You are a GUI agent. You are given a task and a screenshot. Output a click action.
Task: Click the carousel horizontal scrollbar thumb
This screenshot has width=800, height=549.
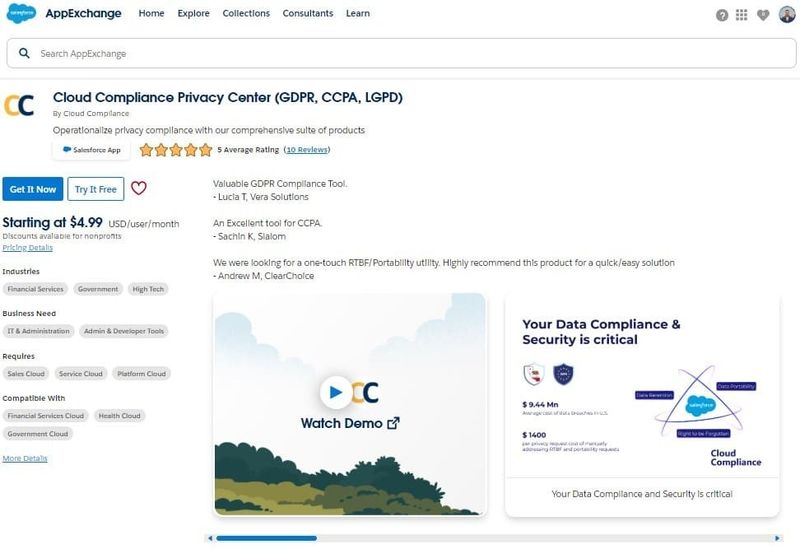(x=266, y=538)
